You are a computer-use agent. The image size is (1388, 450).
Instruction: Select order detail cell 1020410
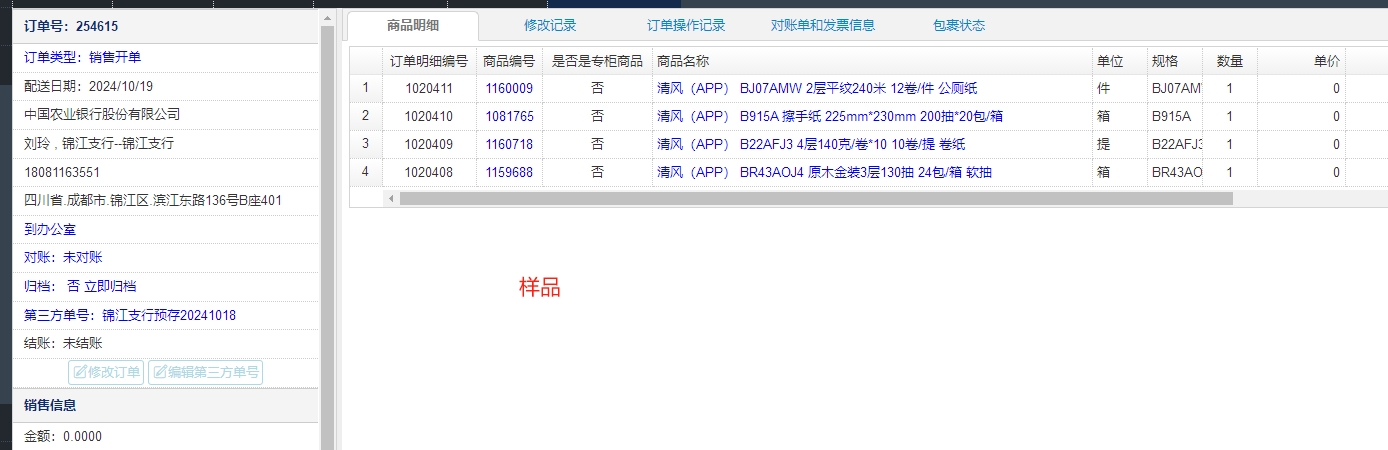tap(429, 116)
